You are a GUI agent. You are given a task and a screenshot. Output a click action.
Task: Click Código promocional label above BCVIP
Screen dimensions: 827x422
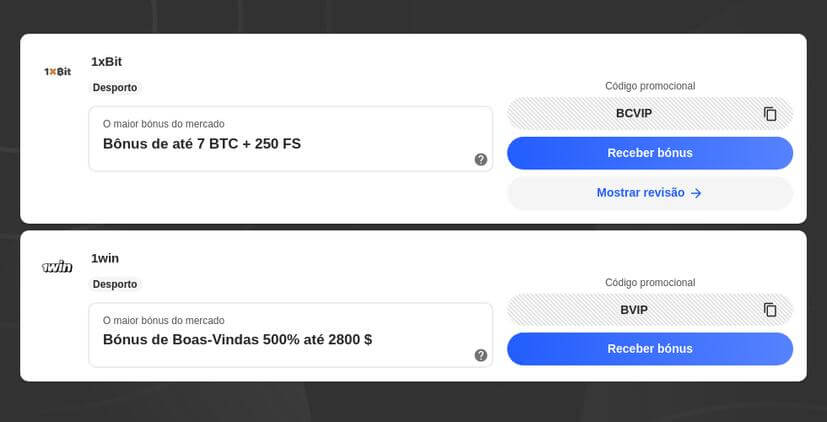tap(650, 86)
